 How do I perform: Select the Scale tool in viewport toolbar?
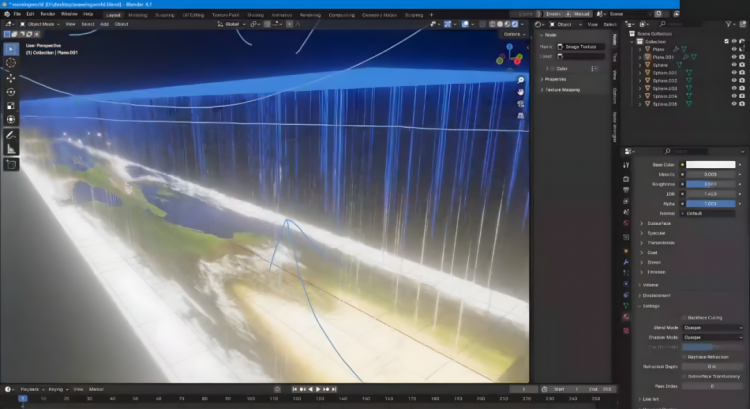coord(11,106)
